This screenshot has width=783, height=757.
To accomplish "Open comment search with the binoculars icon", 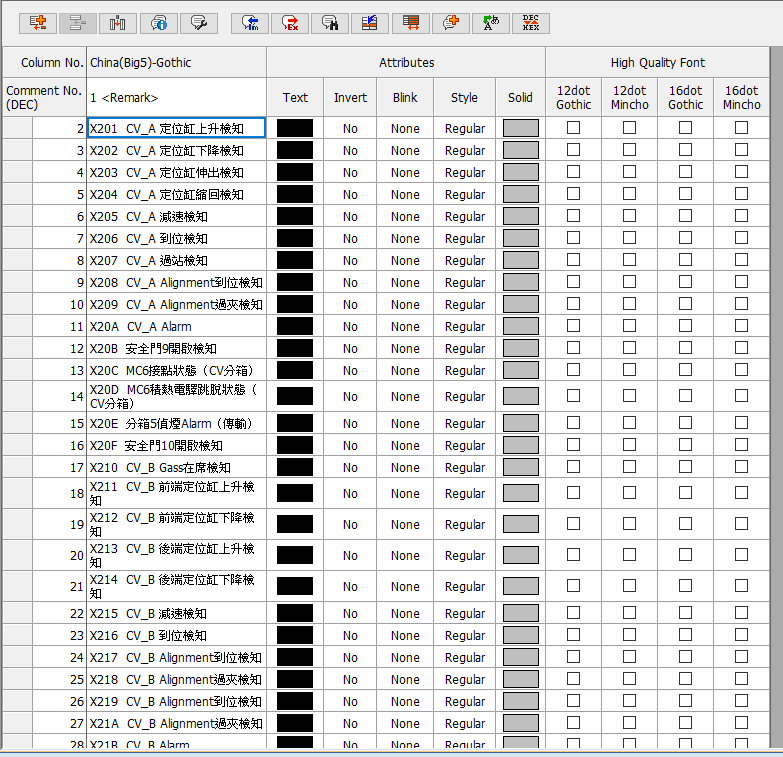I will pos(330,22).
